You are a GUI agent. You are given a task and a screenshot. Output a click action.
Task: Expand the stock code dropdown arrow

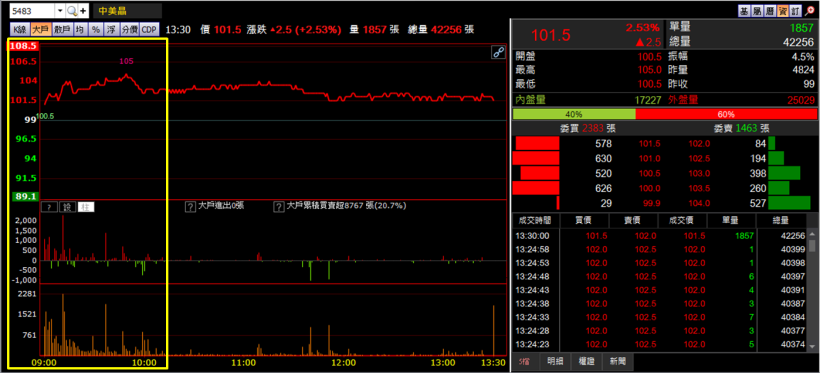click(60, 11)
